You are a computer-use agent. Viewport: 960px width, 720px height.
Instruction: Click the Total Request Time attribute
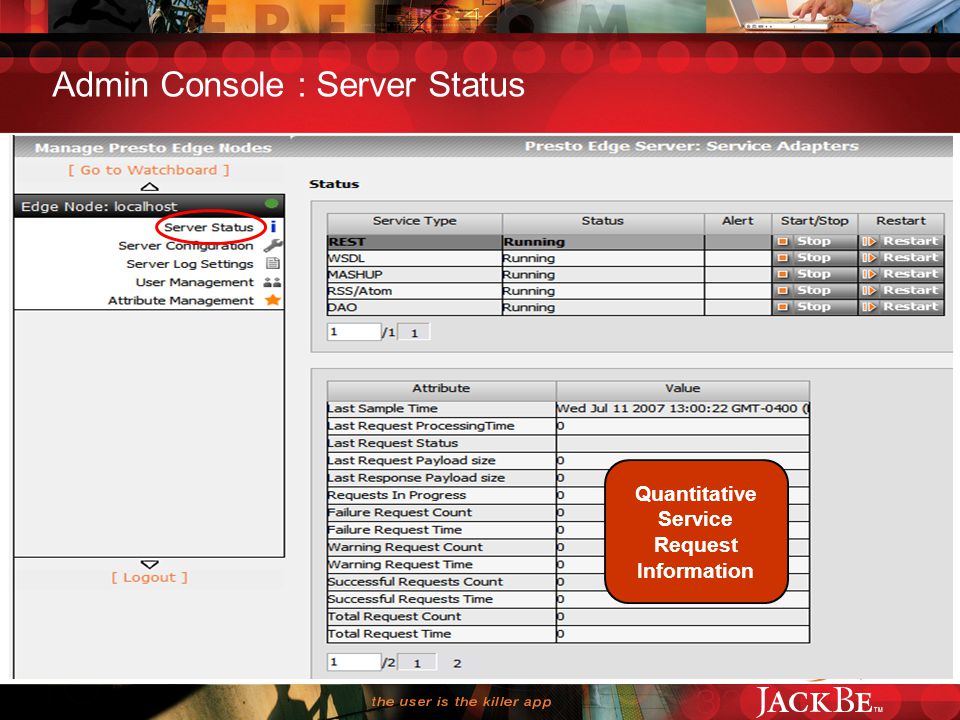pyautogui.click(x=389, y=634)
